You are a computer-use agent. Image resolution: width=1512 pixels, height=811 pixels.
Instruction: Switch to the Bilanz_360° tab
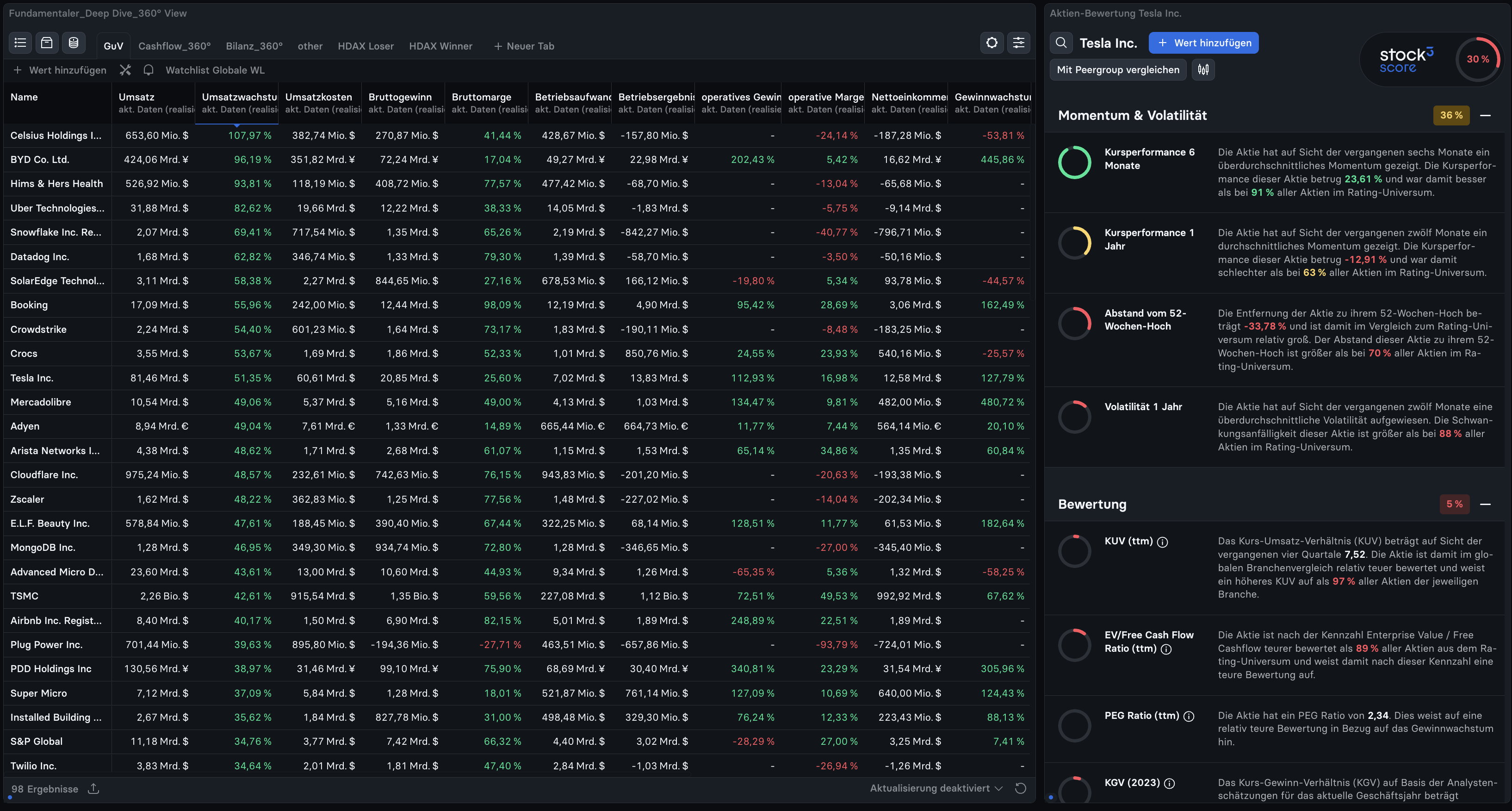254,46
